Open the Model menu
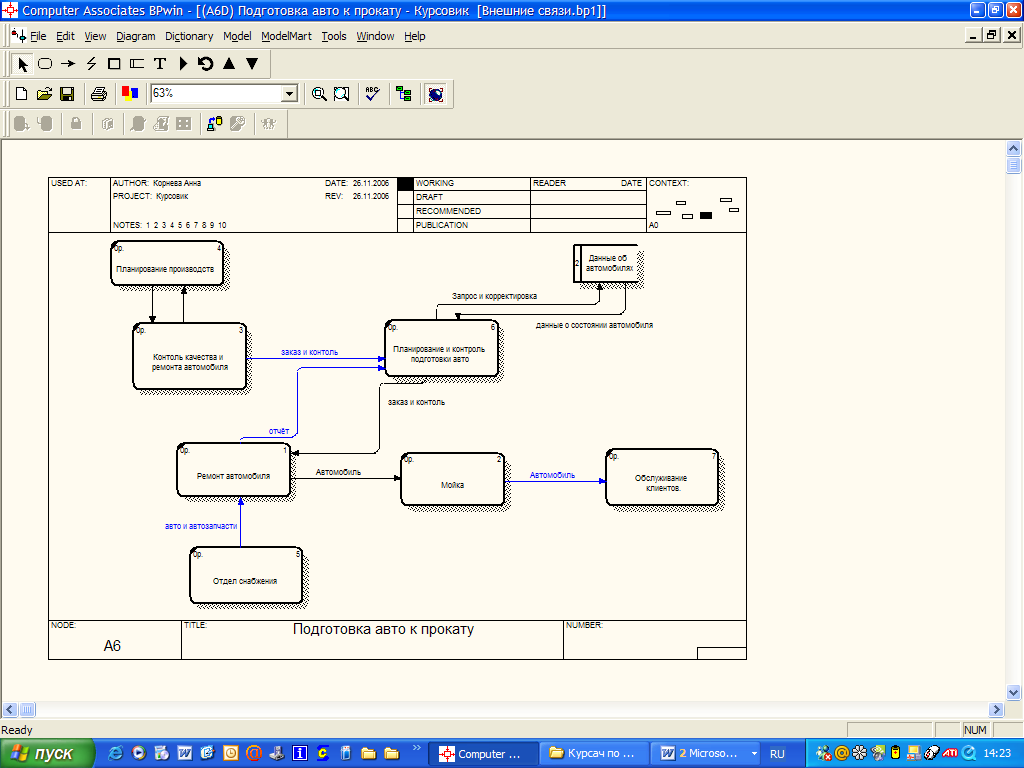 [237, 37]
